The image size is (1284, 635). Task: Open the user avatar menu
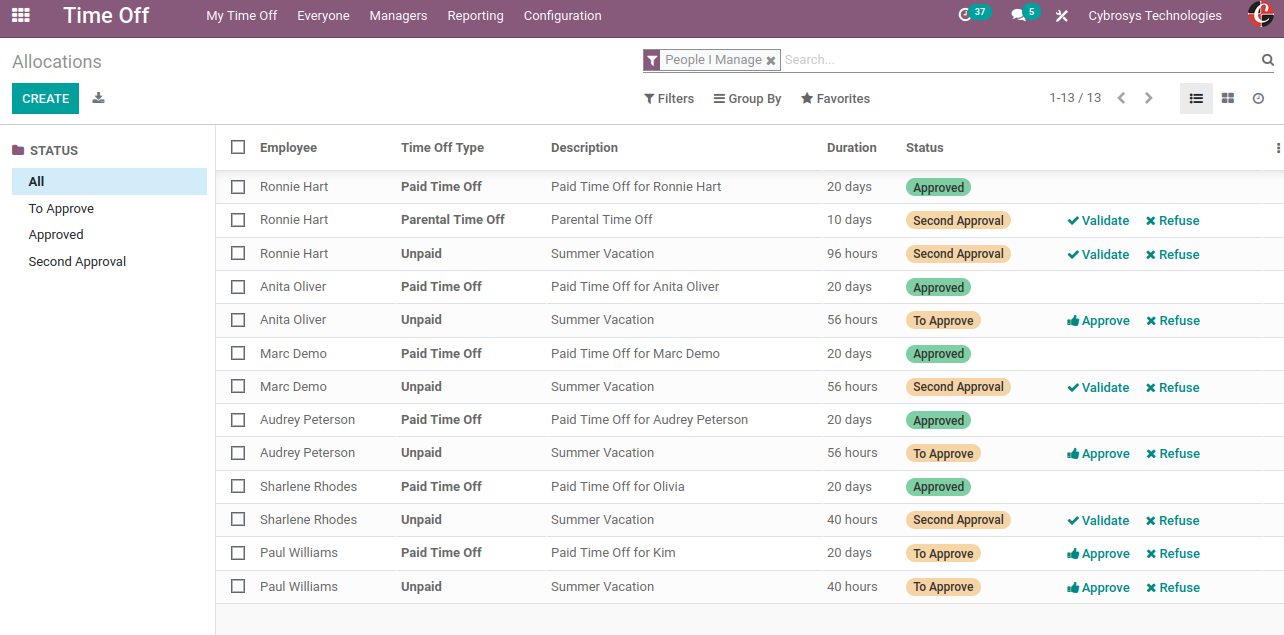point(1261,15)
